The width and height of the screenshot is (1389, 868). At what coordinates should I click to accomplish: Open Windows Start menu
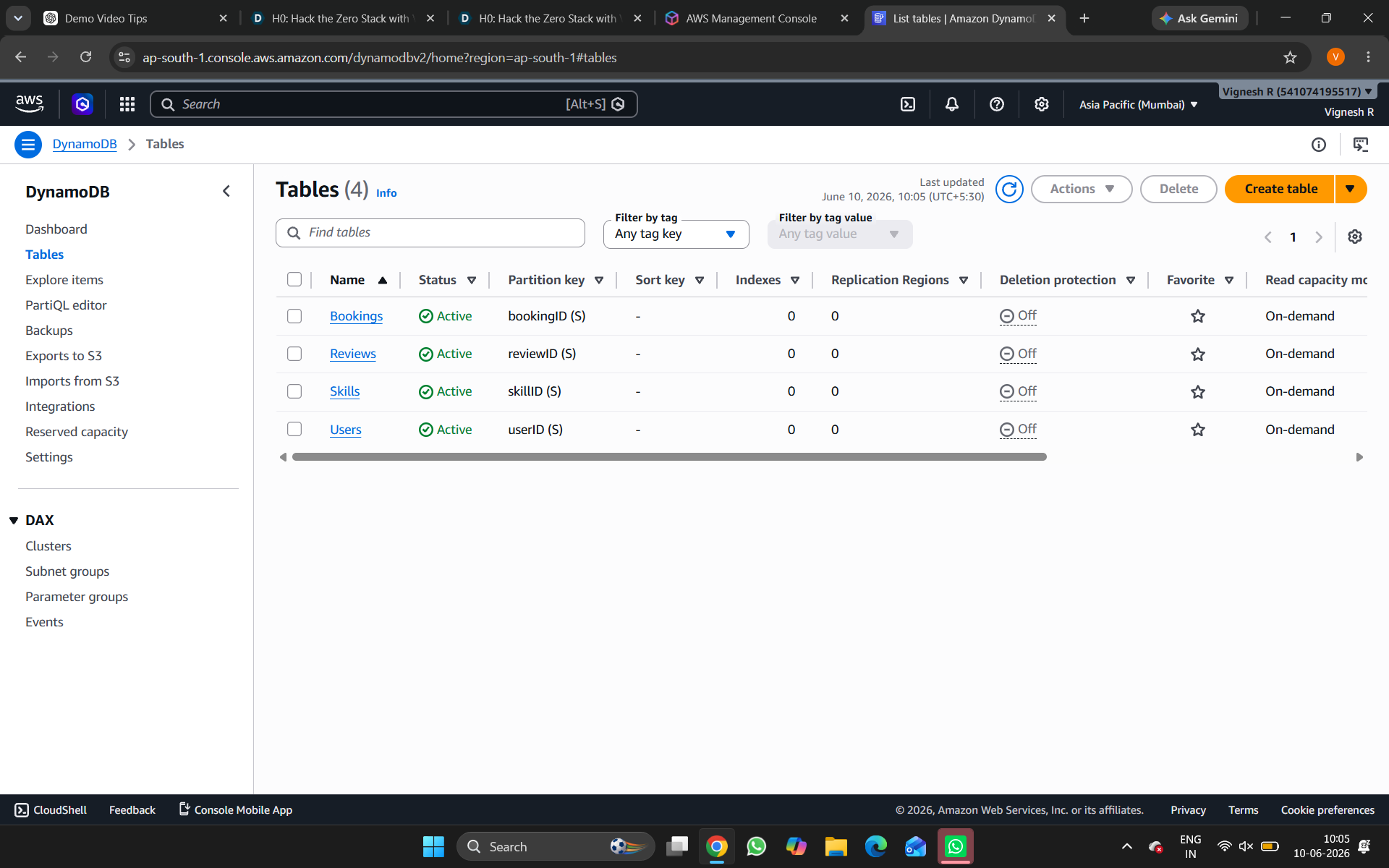click(433, 846)
